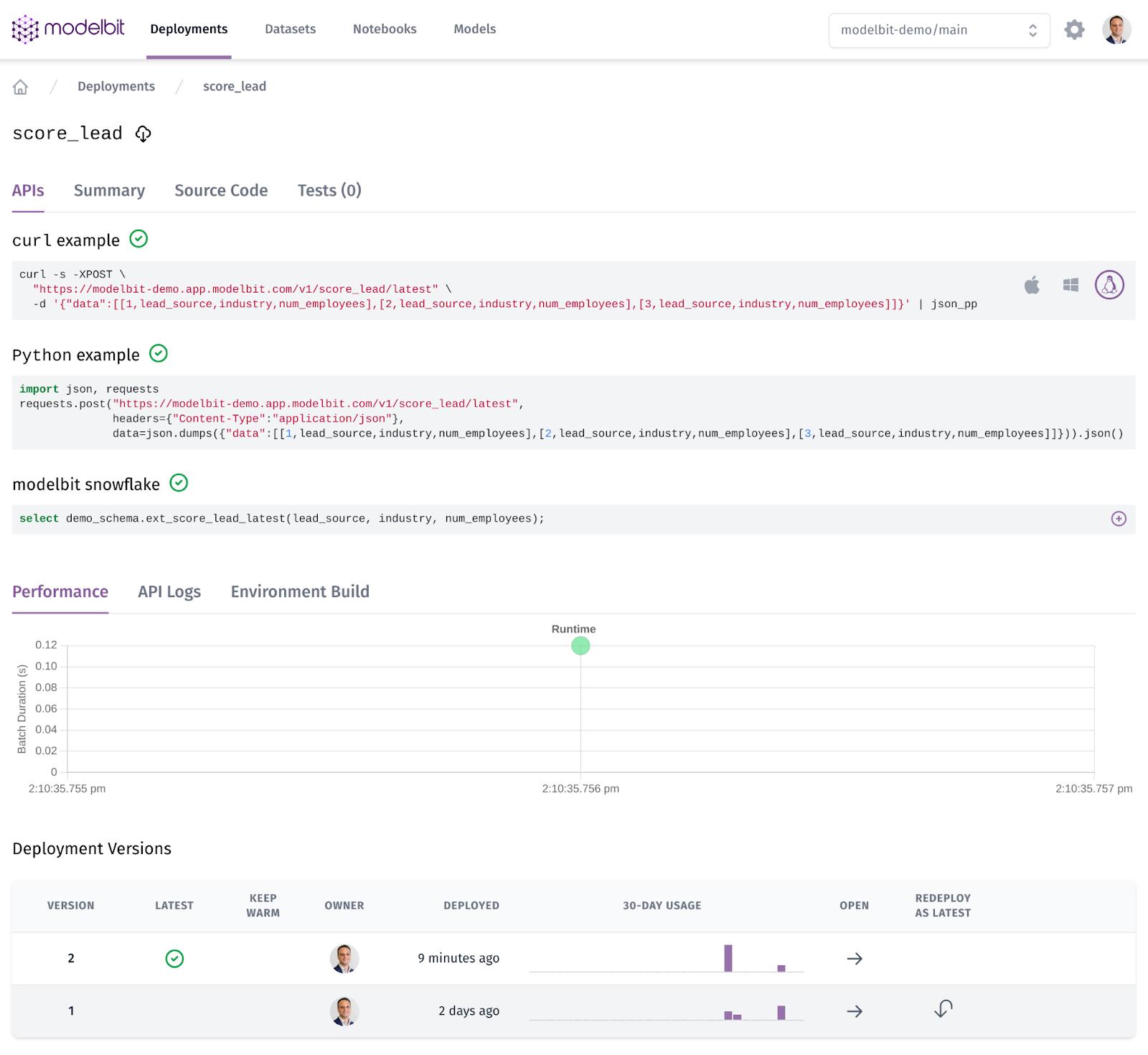Click green check beside modelbit snowflake
This screenshot has height=1055, width=1148.
click(179, 483)
